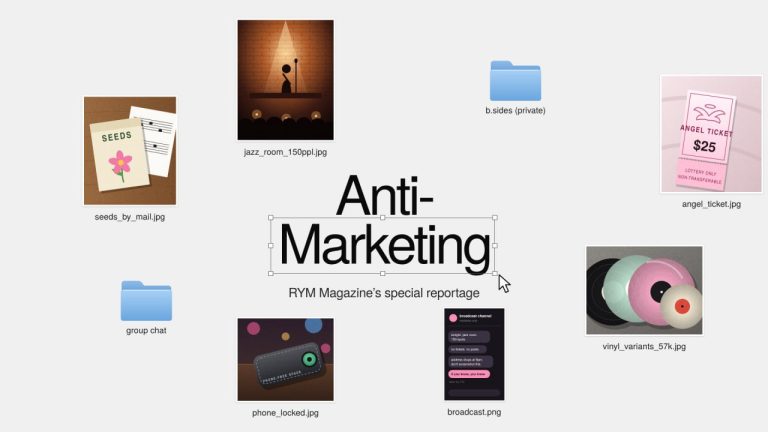Click the top-center handle of Marketing box
The image size is (768, 432).
pyautogui.click(x=383, y=217)
